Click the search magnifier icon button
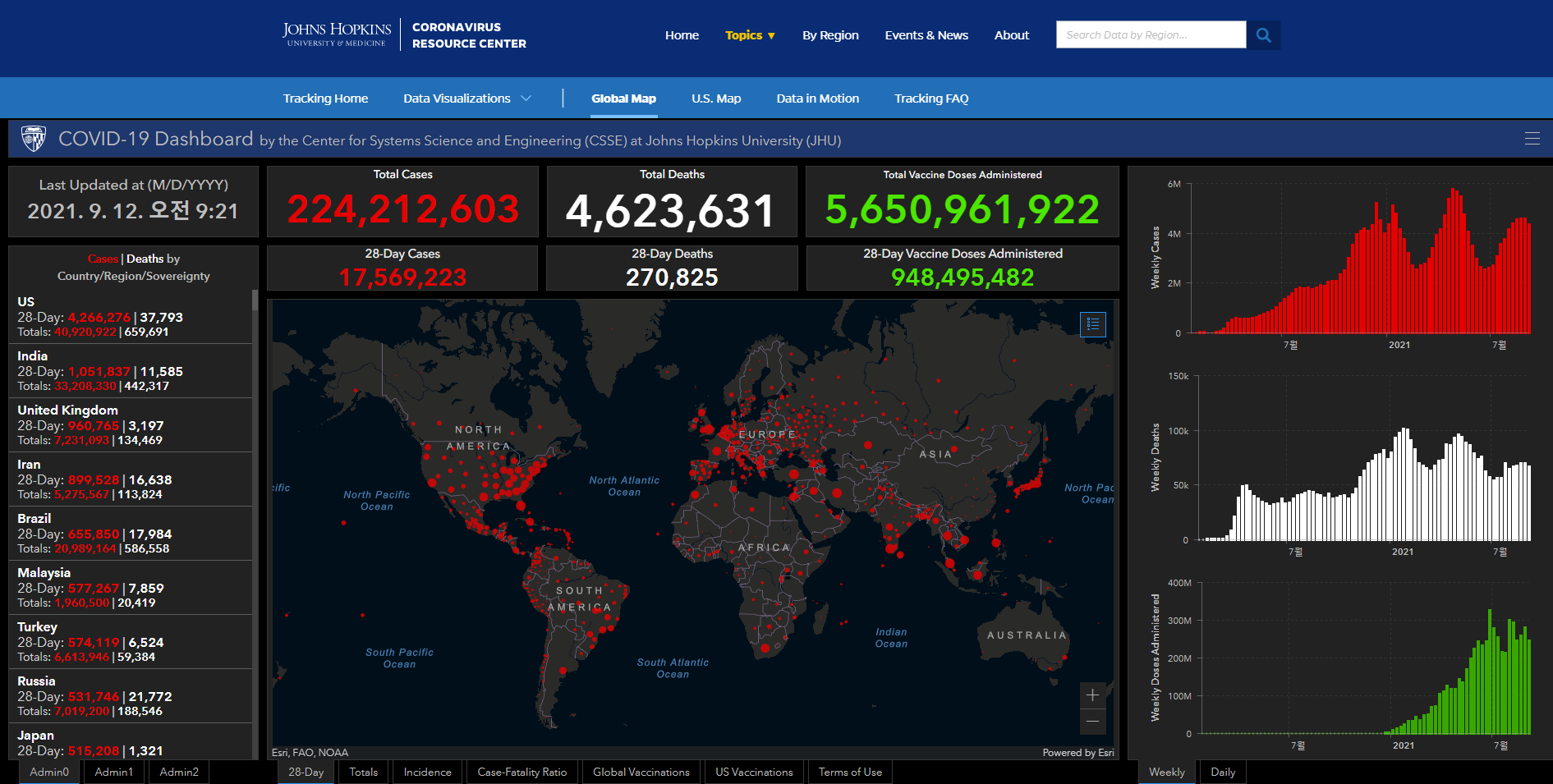This screenshot has width=1553, height=784. click(x=1263, y=35)
